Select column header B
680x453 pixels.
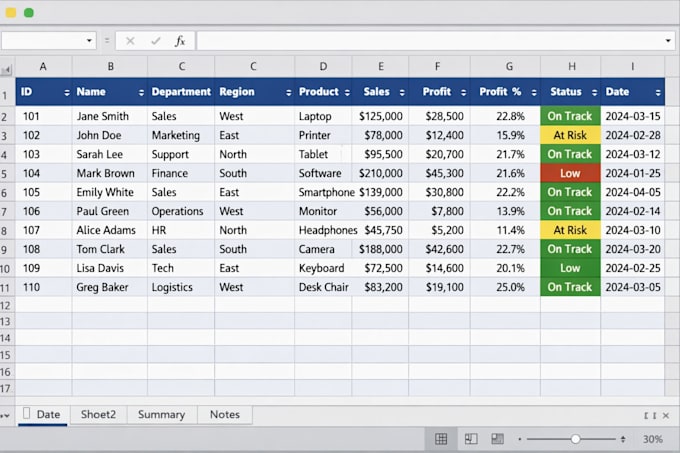tap(110, 67)
